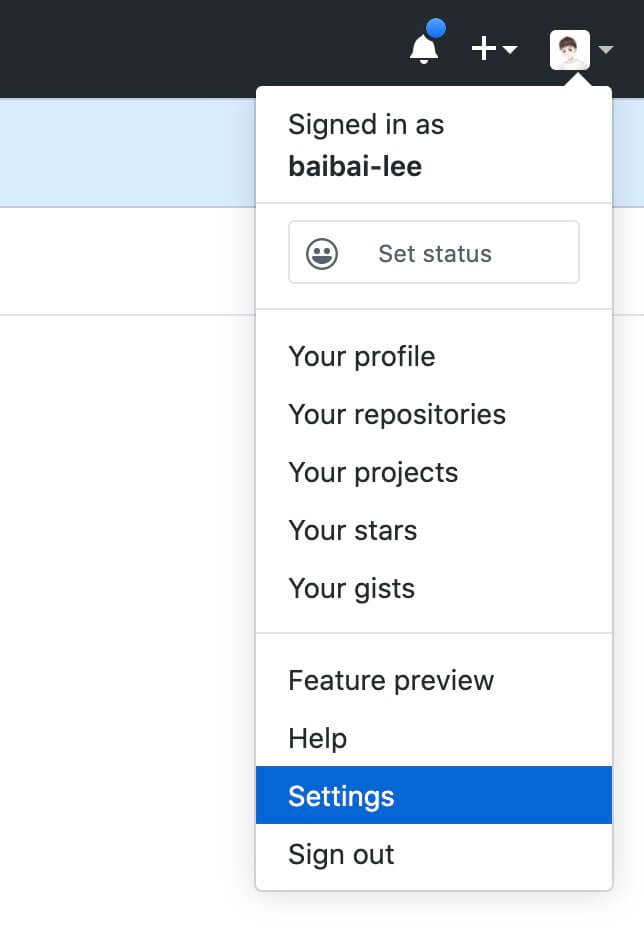Open the Help menu item
Image resolution: width=644 pixels, height=950 pixels.
tap(318, 738)
